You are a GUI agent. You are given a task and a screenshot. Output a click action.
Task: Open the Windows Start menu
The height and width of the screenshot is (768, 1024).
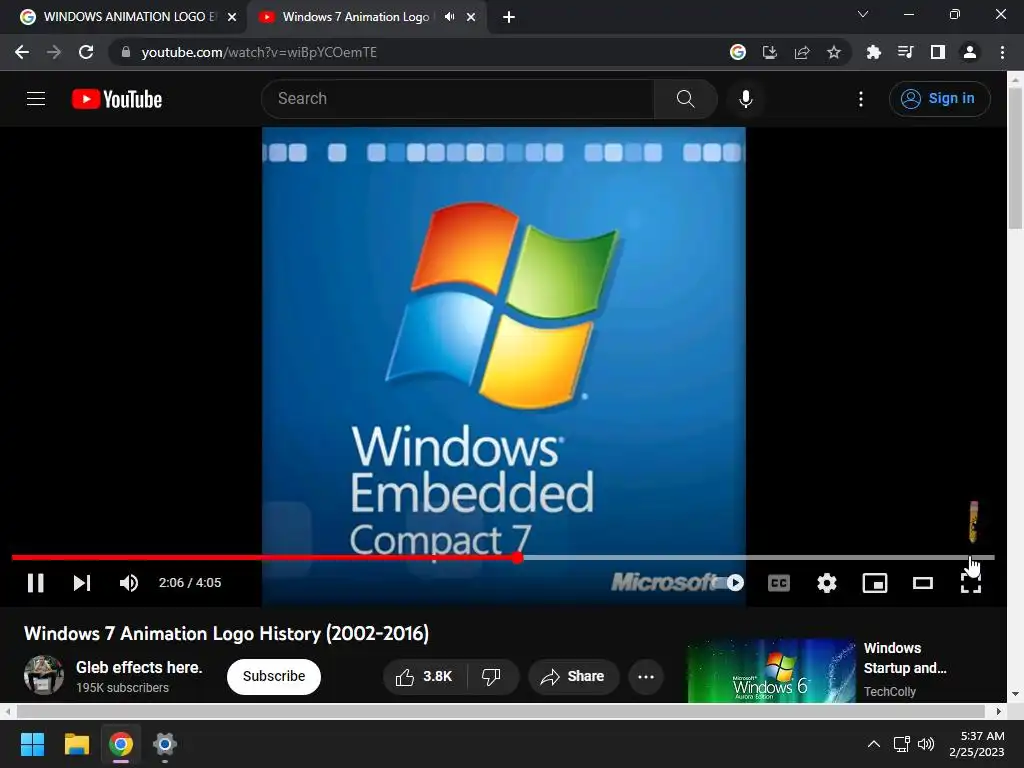[32, 744]
